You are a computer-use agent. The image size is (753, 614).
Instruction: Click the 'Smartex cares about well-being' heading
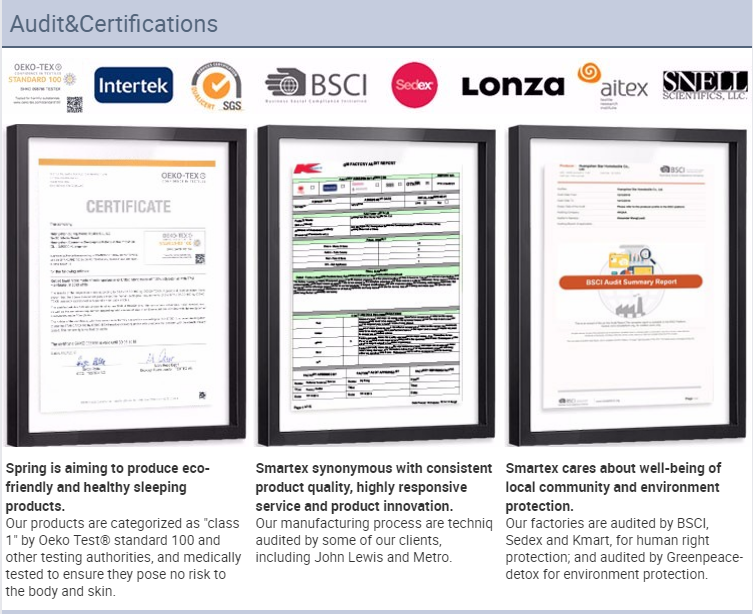[x=613, y=487]
